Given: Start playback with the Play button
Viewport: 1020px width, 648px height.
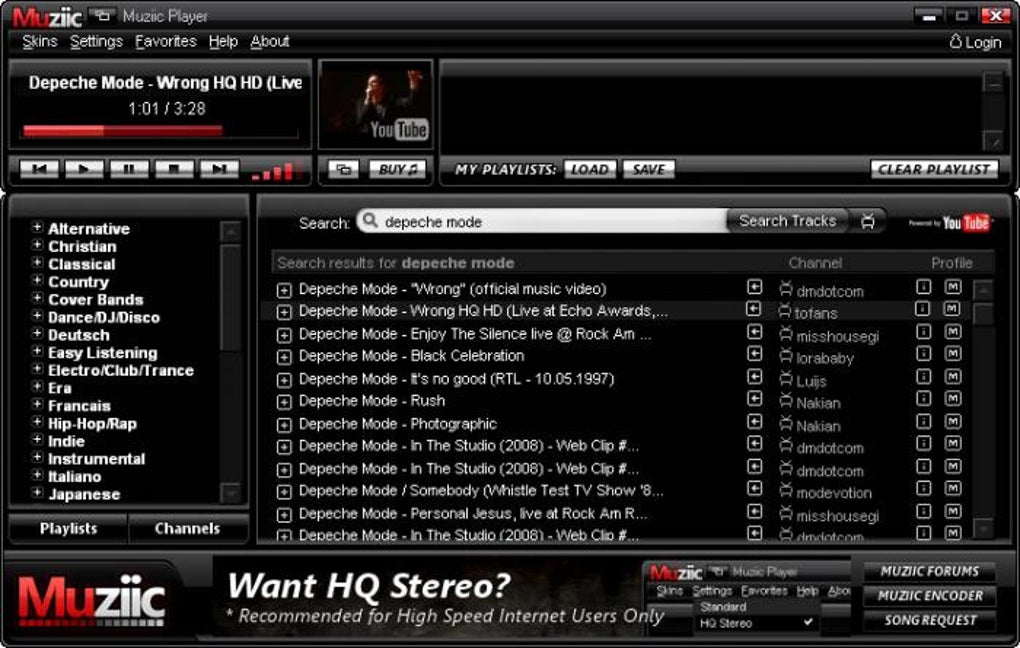Looking at the screenshot, I should (x=83, y=169).
